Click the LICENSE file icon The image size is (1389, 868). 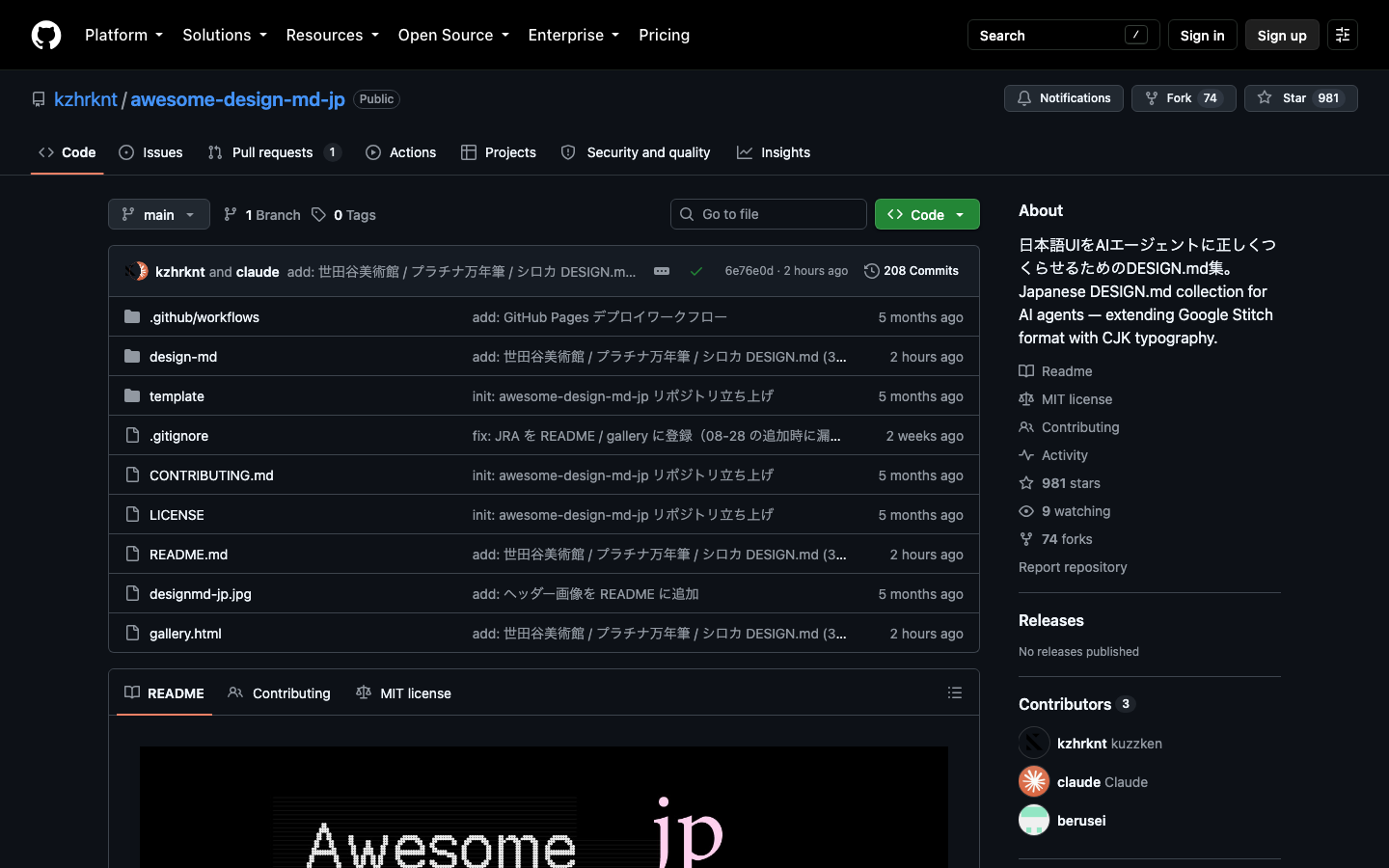pyautogui.click(x=132, y=514)
